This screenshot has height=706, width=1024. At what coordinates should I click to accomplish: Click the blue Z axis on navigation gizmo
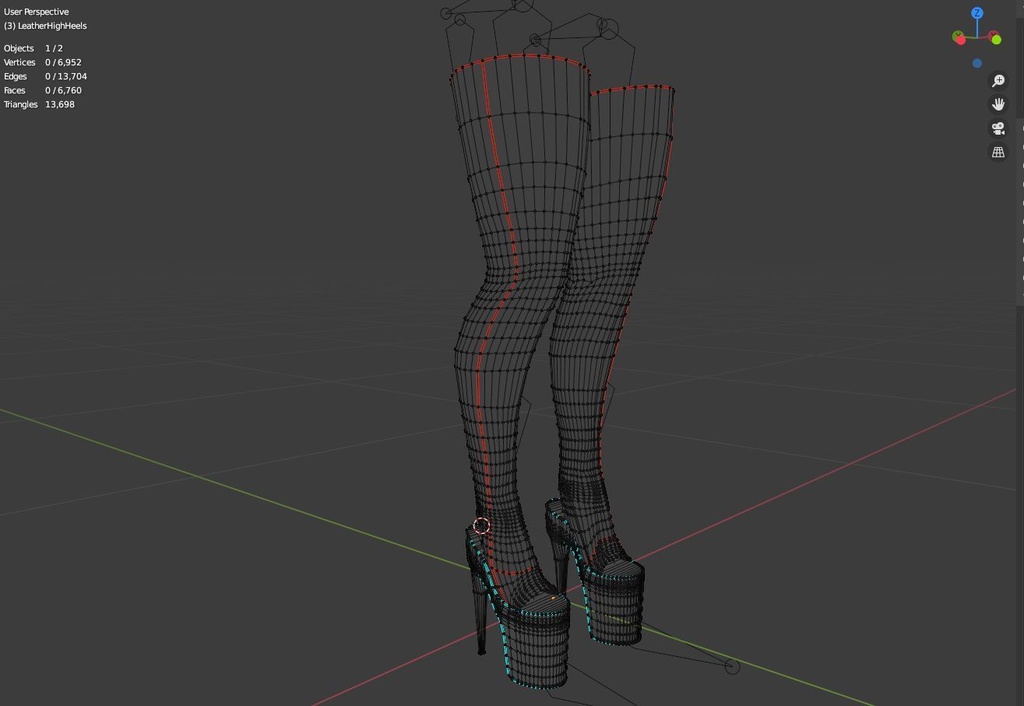(x=977, y=12)
